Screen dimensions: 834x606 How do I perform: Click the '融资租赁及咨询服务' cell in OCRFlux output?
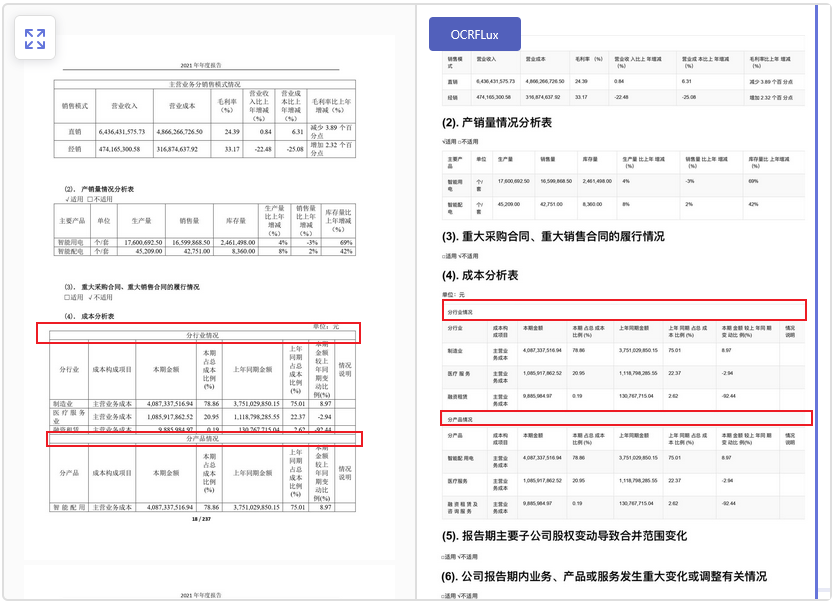[462, 508]
